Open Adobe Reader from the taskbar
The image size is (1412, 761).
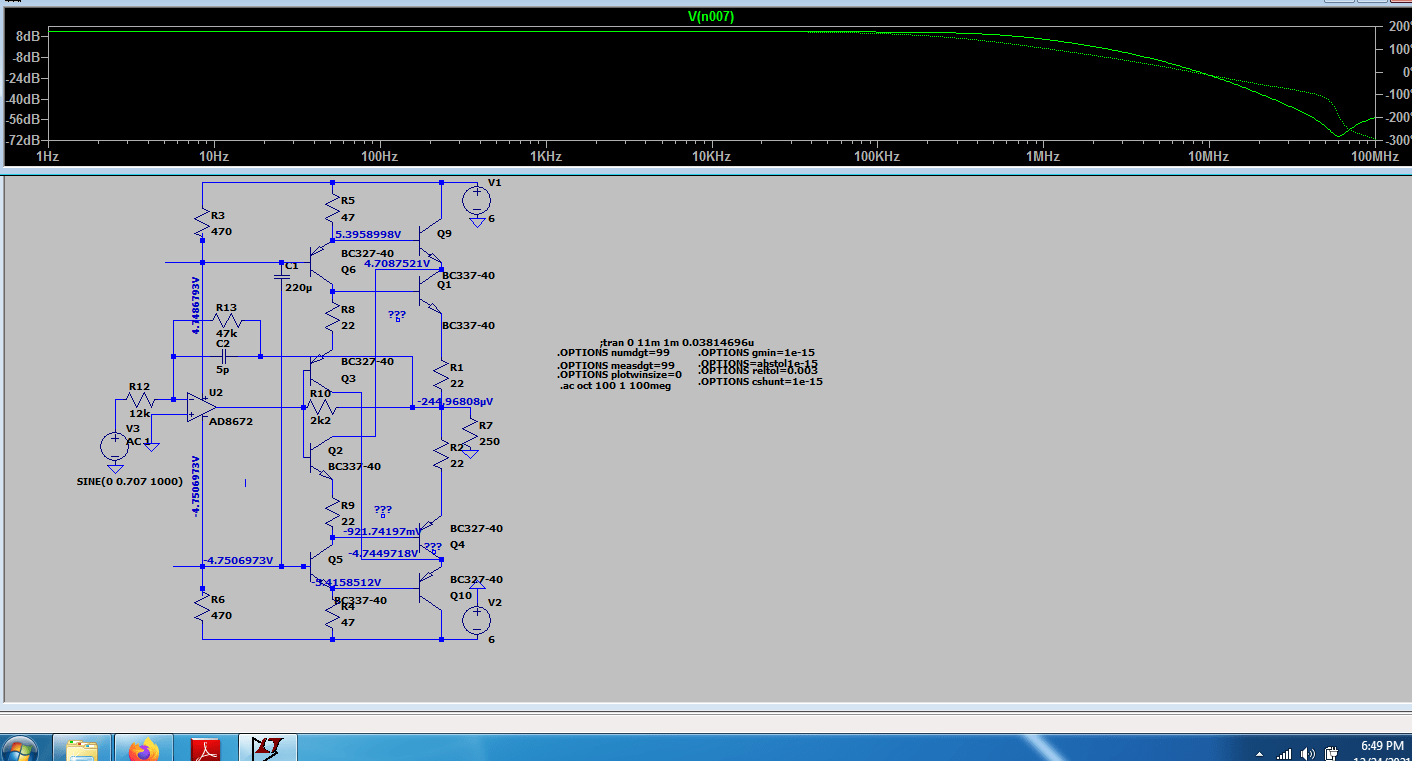206,749
